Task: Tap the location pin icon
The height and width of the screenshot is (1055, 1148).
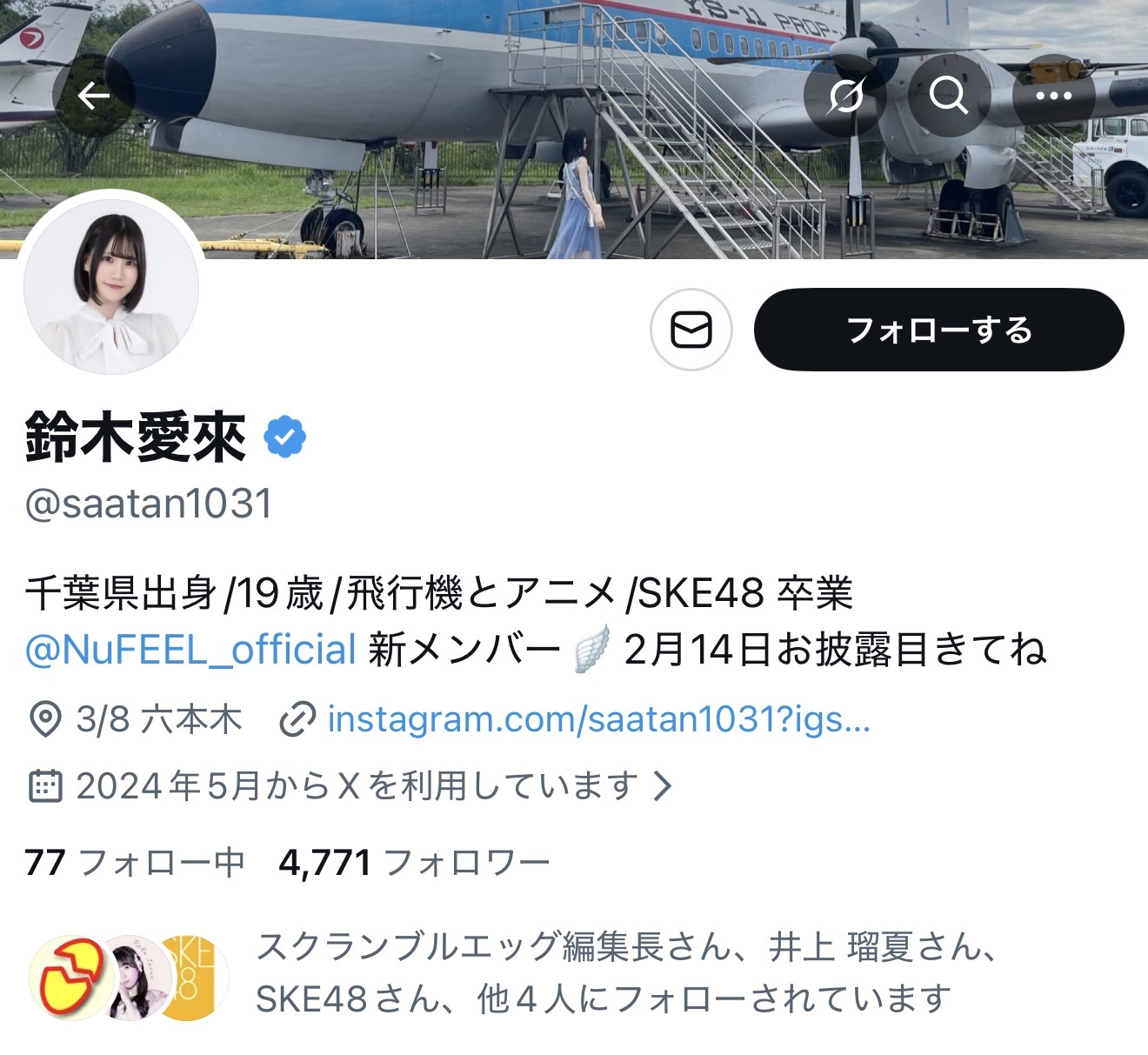Action: [44, 720]
